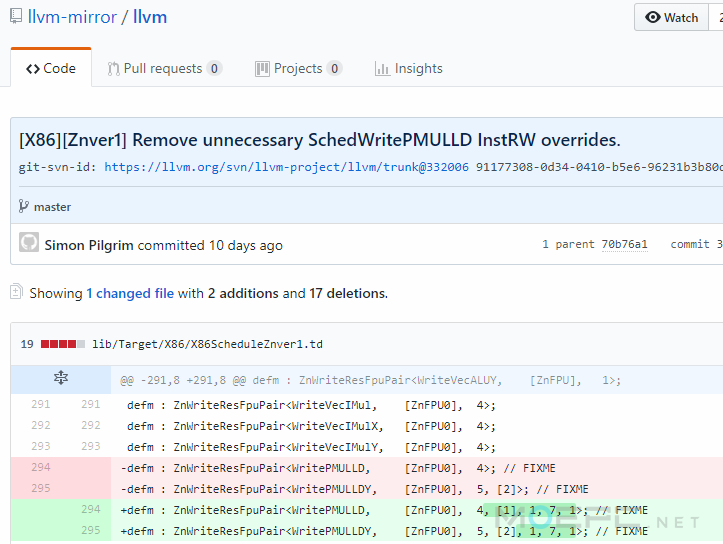Click the eye icon in Watch button
Image resolution: width=723 pixels, height=544 pixels.
[652, 18]
